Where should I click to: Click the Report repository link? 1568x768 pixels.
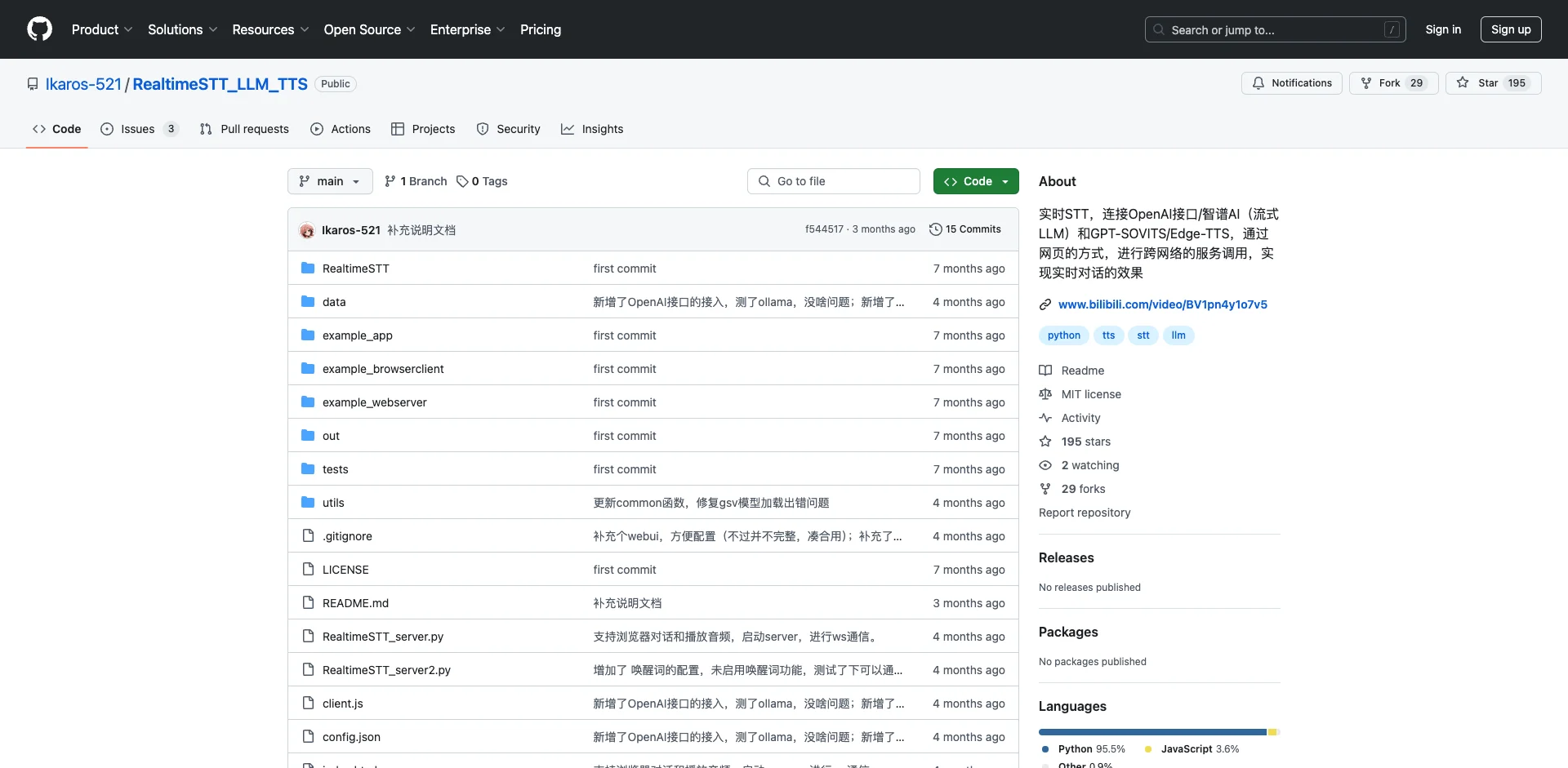1085,513
